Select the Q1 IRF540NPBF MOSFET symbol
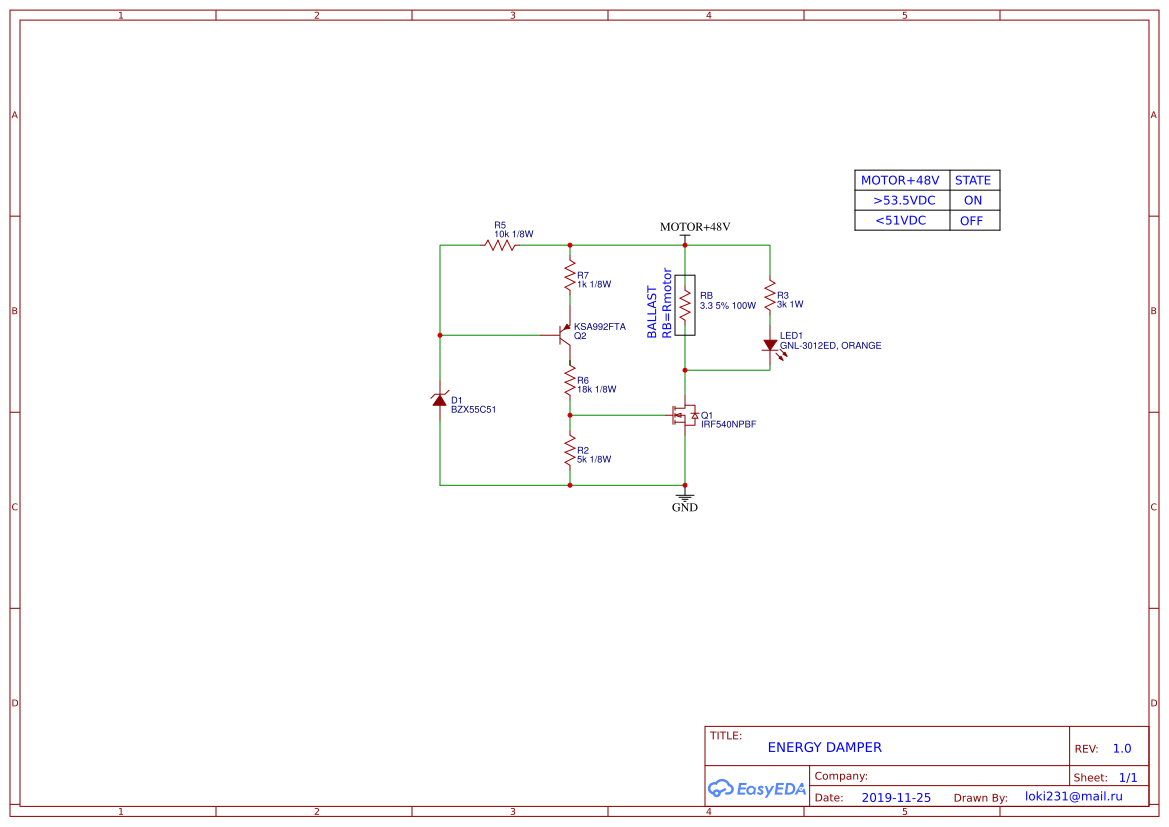Screen dimensions: 1169x827 pos(685,415)
